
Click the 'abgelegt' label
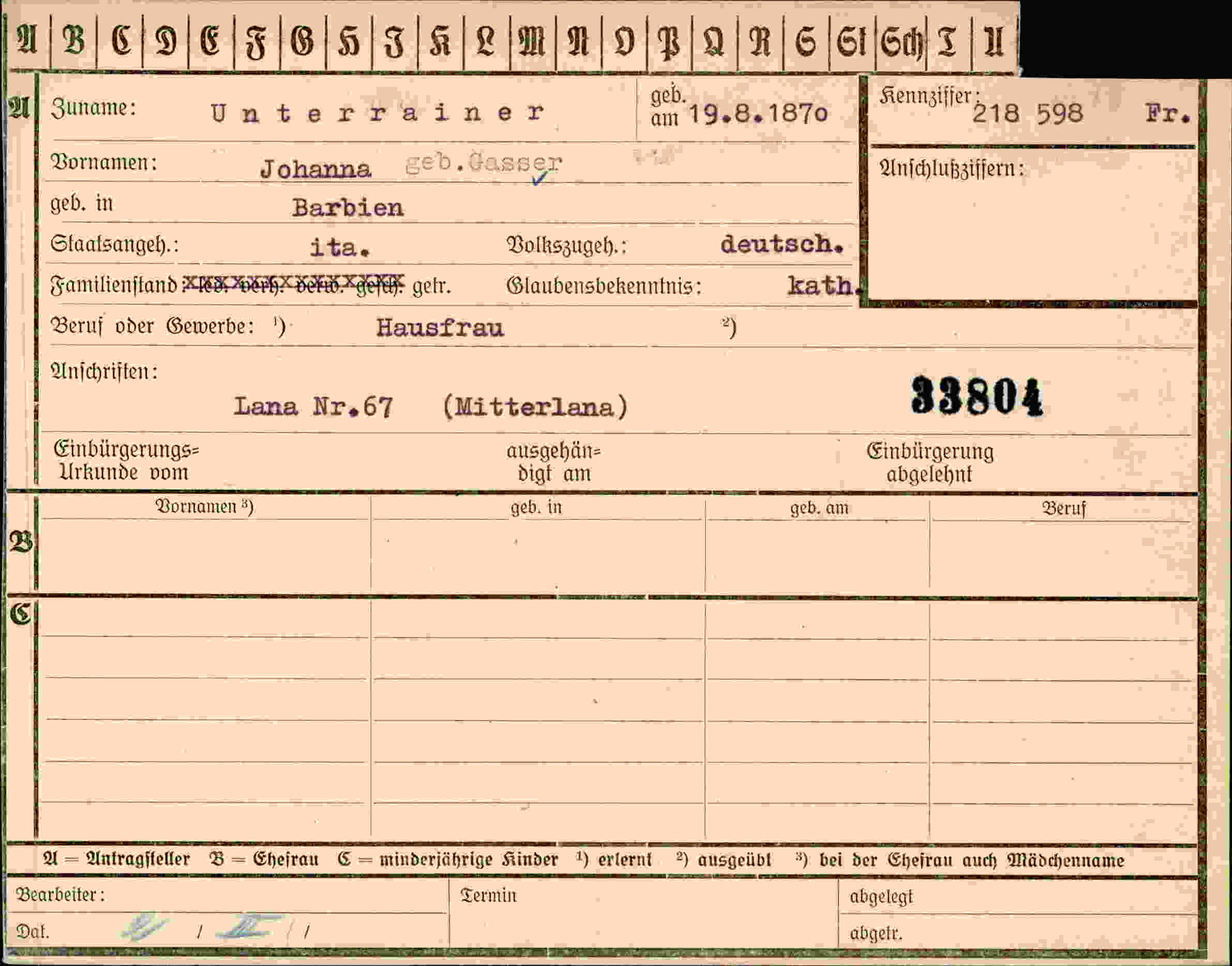click(881, 897)
